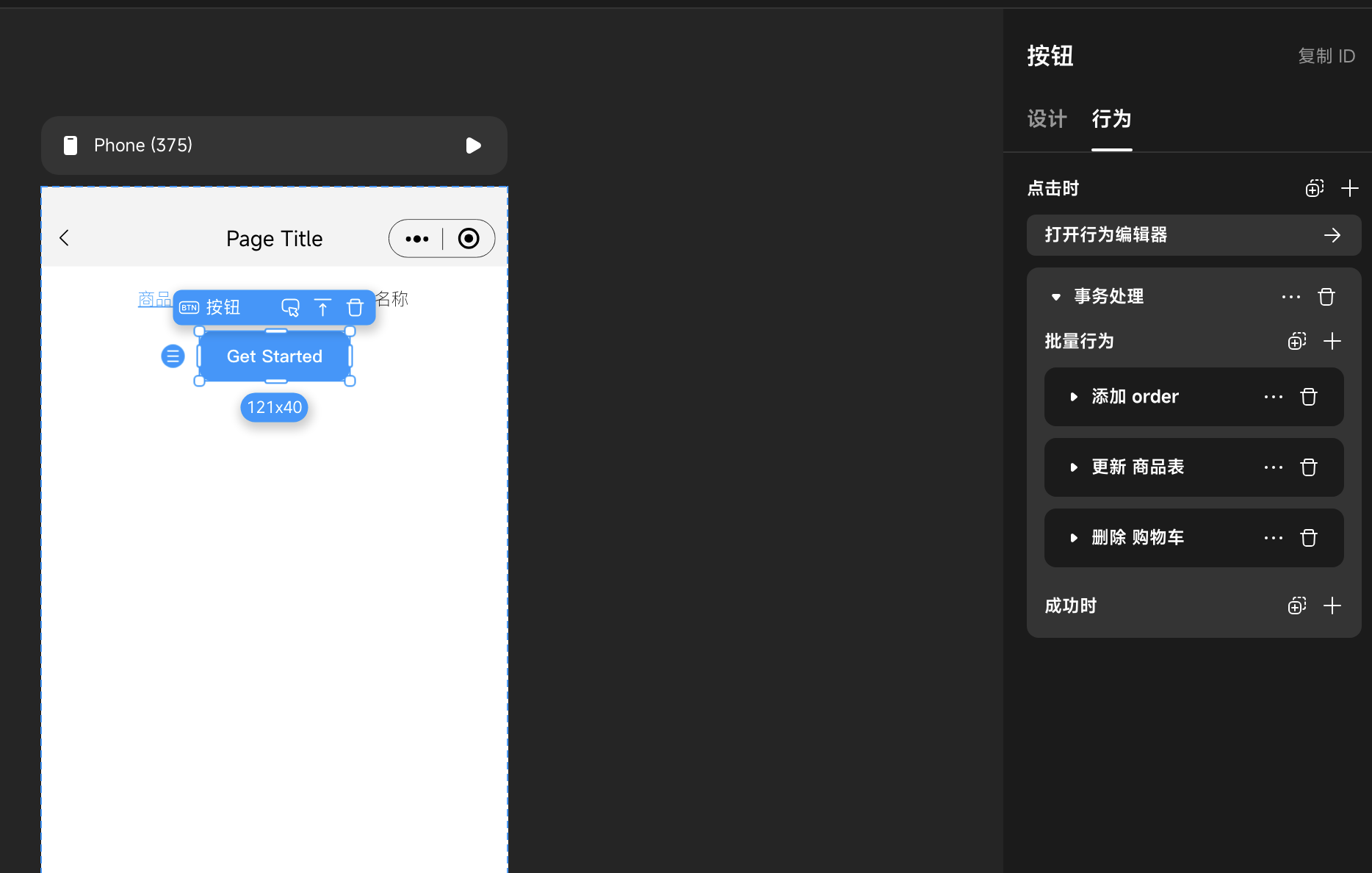Click the 复制 ID link
The image size is (1372, 873).
pos(1326,55)
